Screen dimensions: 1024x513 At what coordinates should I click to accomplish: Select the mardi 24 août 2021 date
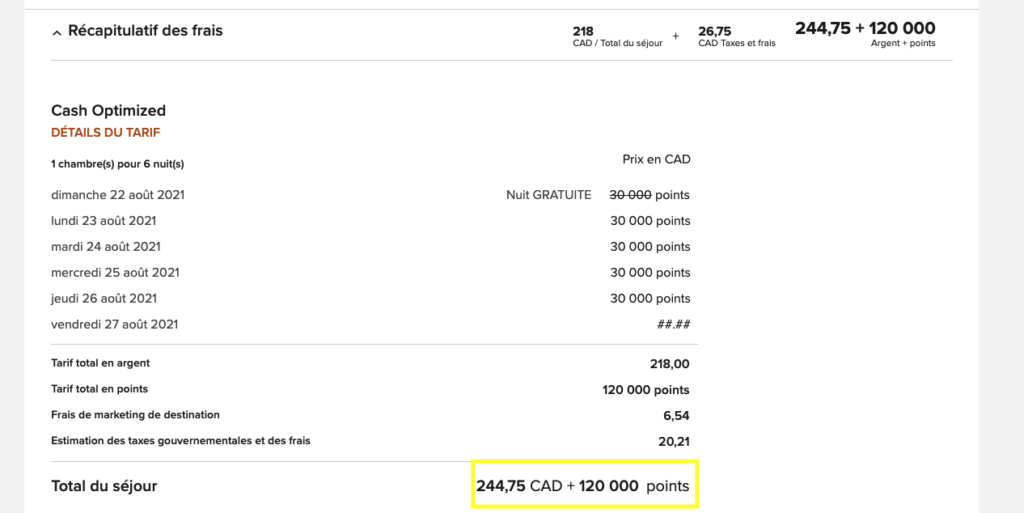click(x=106, y=247)
